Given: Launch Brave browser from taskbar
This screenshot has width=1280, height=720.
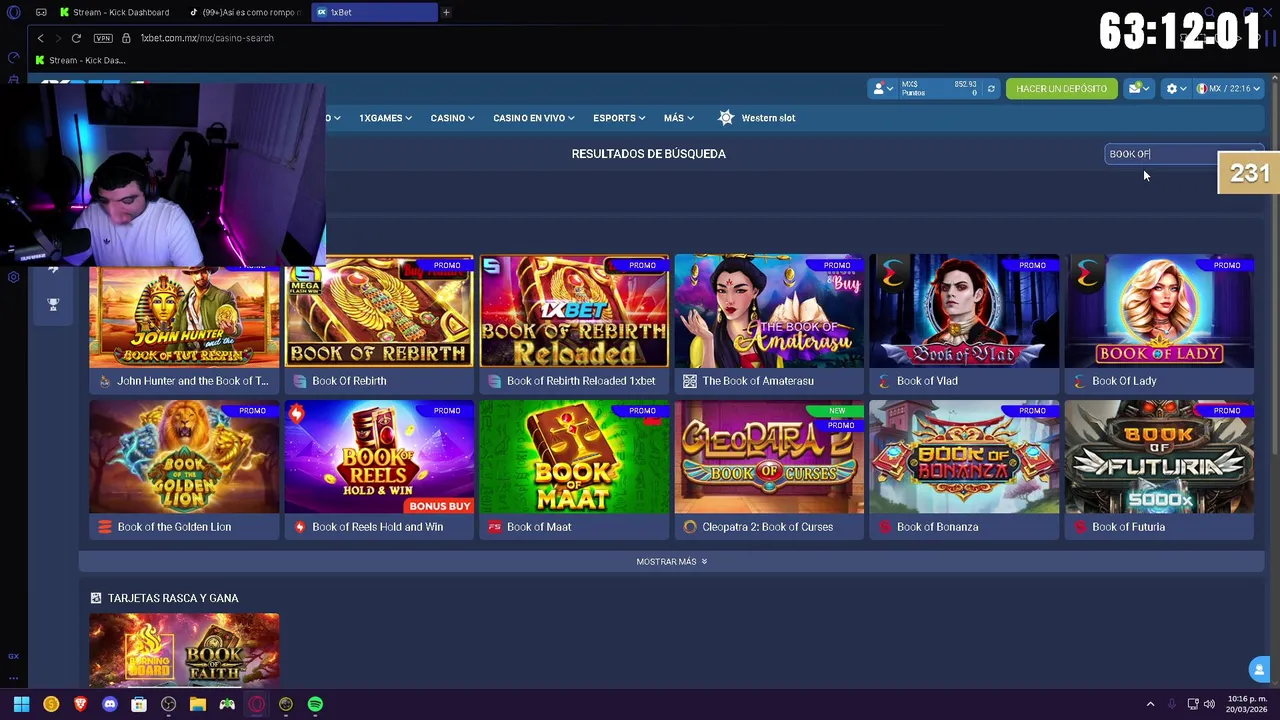Looking at the screenshot, I should click(x=81, y=704).
